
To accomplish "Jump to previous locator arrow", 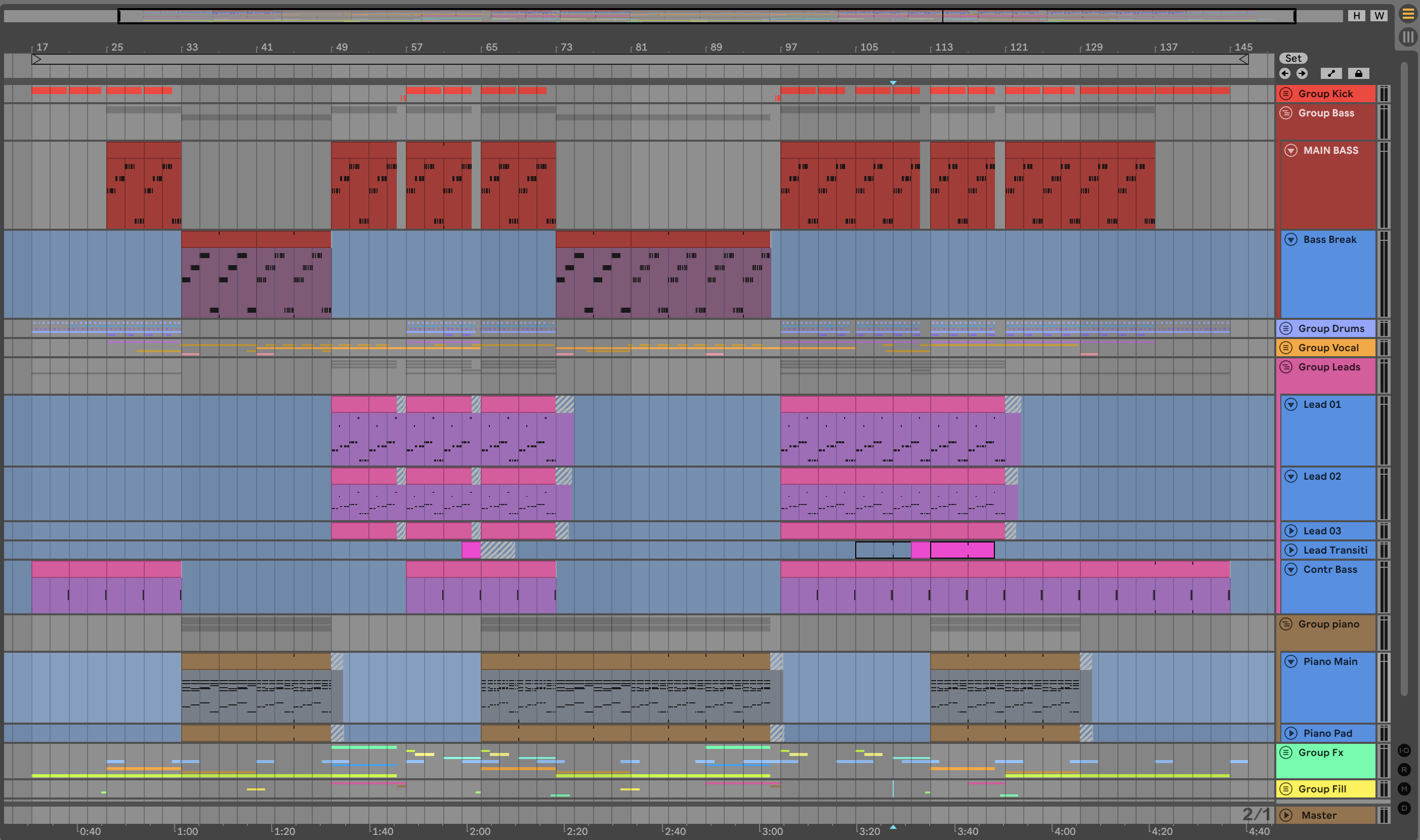I will pos(1285,73).
